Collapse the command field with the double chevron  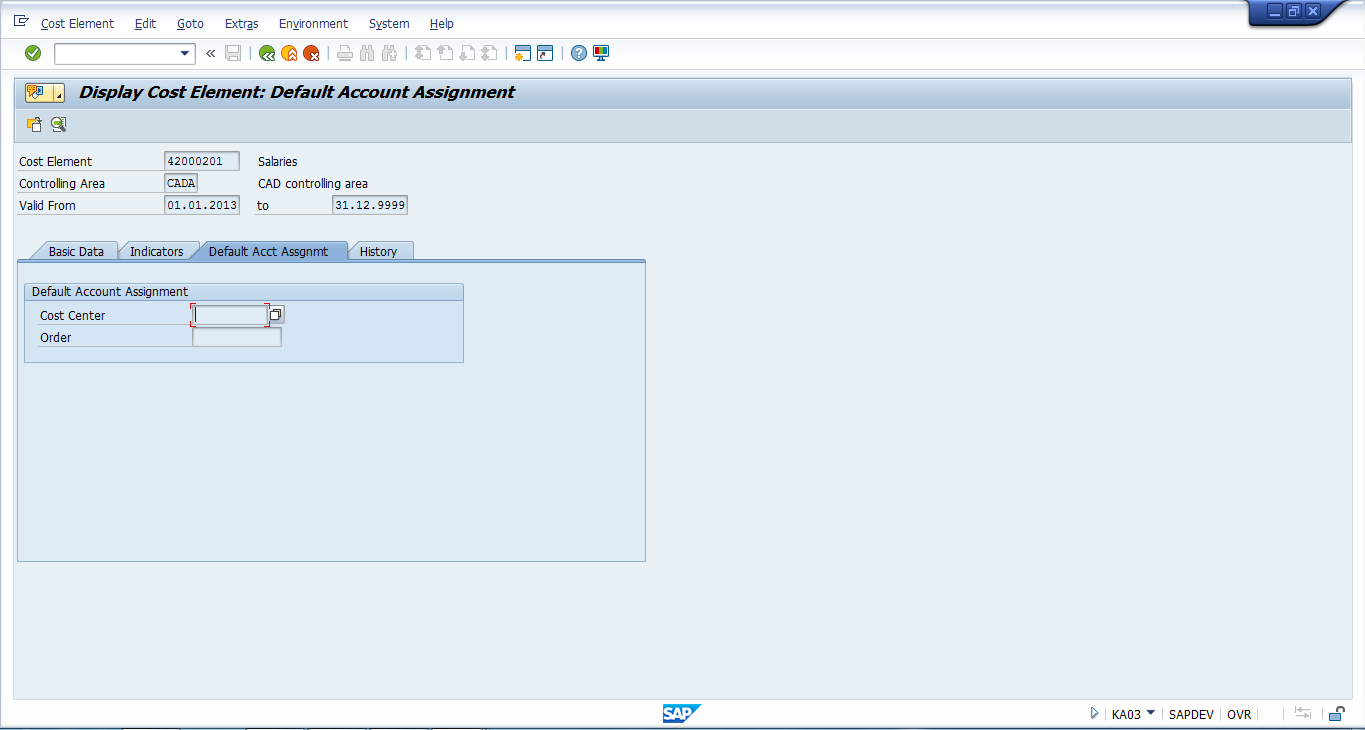click(210, 54)
